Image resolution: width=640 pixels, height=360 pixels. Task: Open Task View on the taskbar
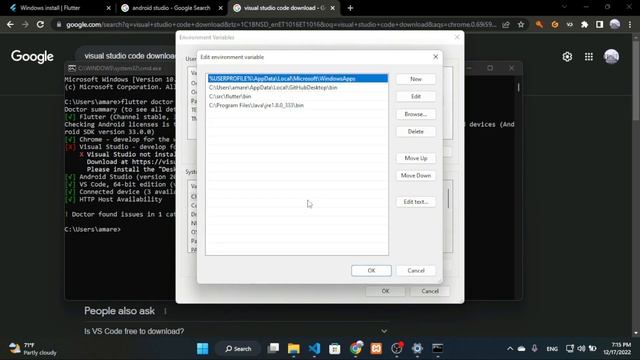pyautogui.click(x=273, y=349)
